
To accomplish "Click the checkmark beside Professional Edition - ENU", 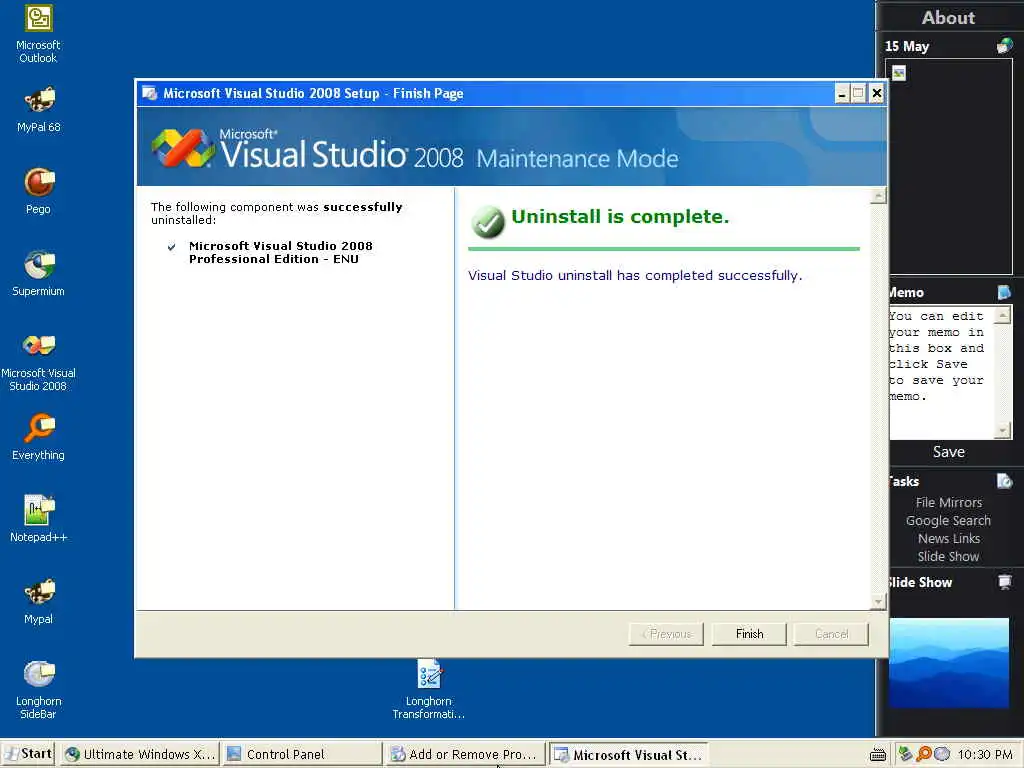I will click(x=171, y=247).
